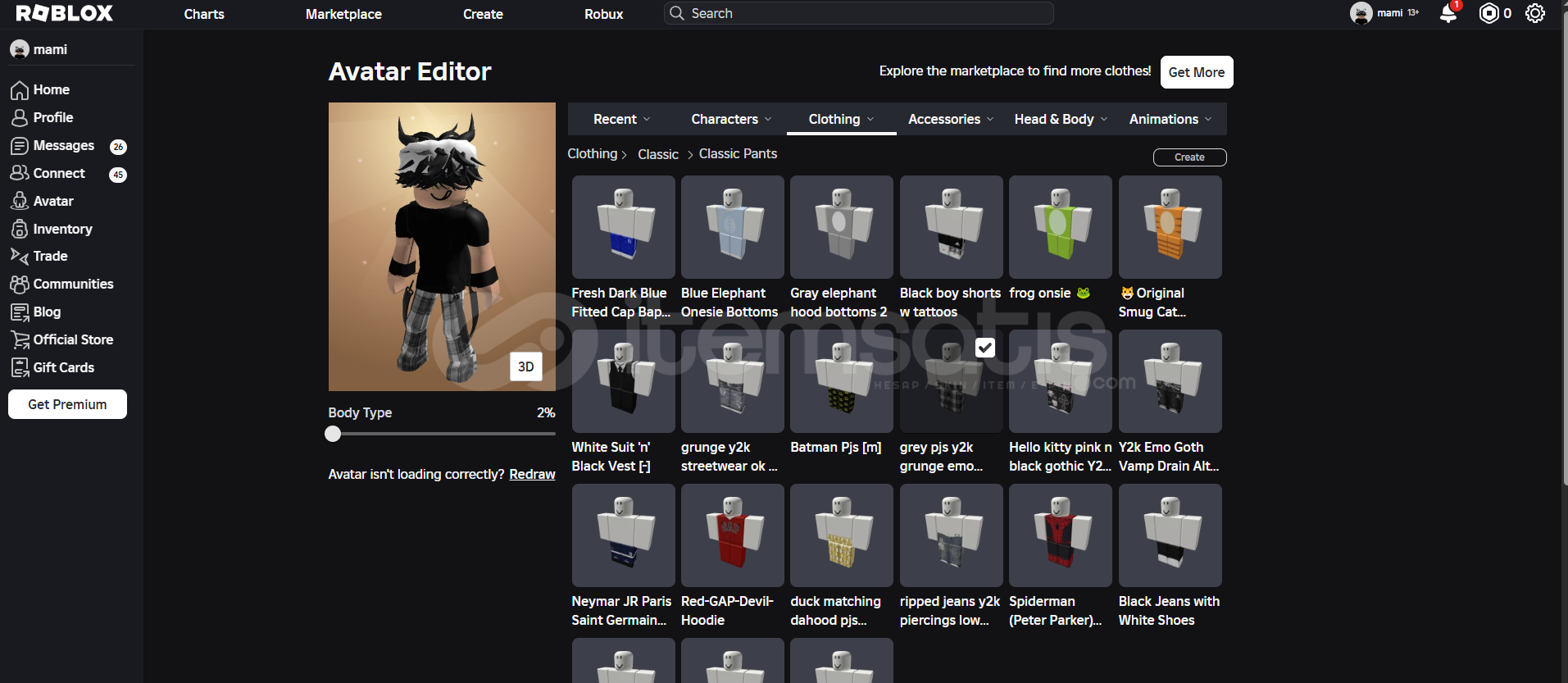The width and height of the screenshot is (1568, 683).
Task: Click the search magnifier icon
Action: pyautogui.click(x=676, y=13)
